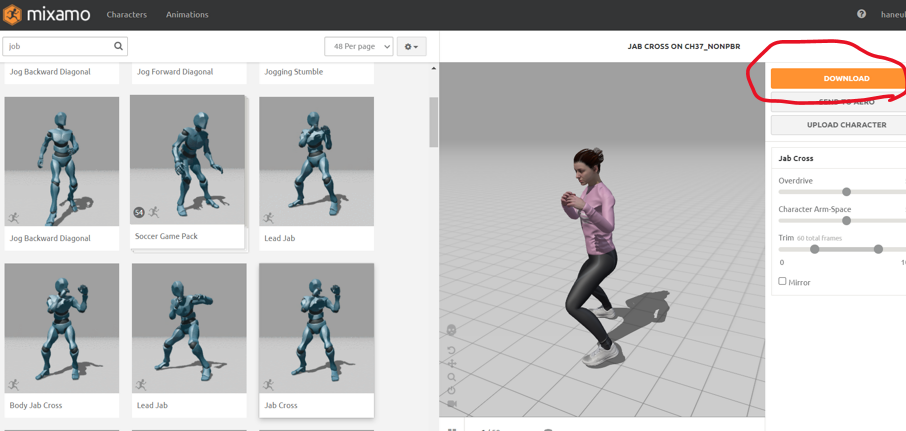The image size is (906, 431).
Task: Click the mixamo logo
Action: point(46,14)
